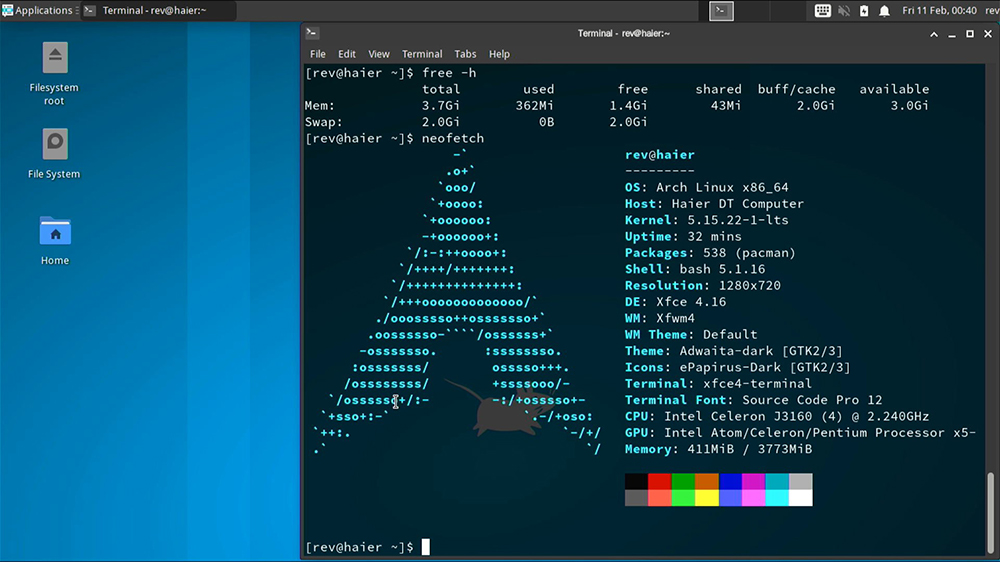Open the View menu in Terminal

379,54
